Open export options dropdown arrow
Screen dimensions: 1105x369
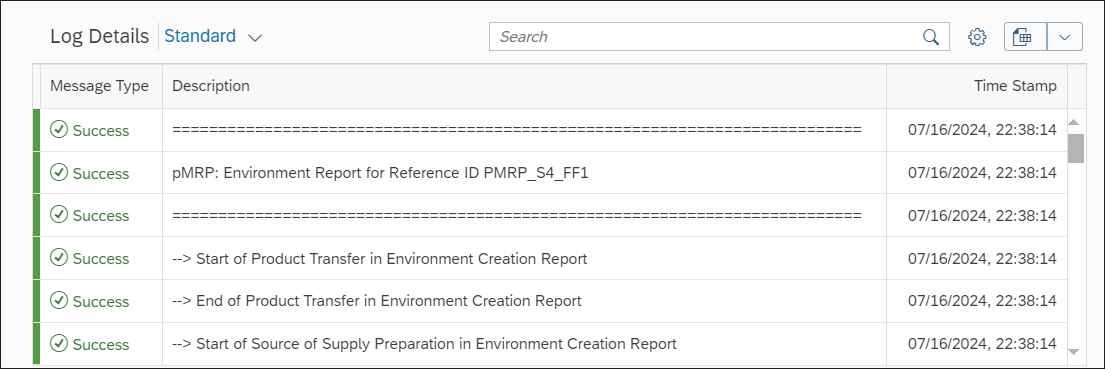(1065, 37)
